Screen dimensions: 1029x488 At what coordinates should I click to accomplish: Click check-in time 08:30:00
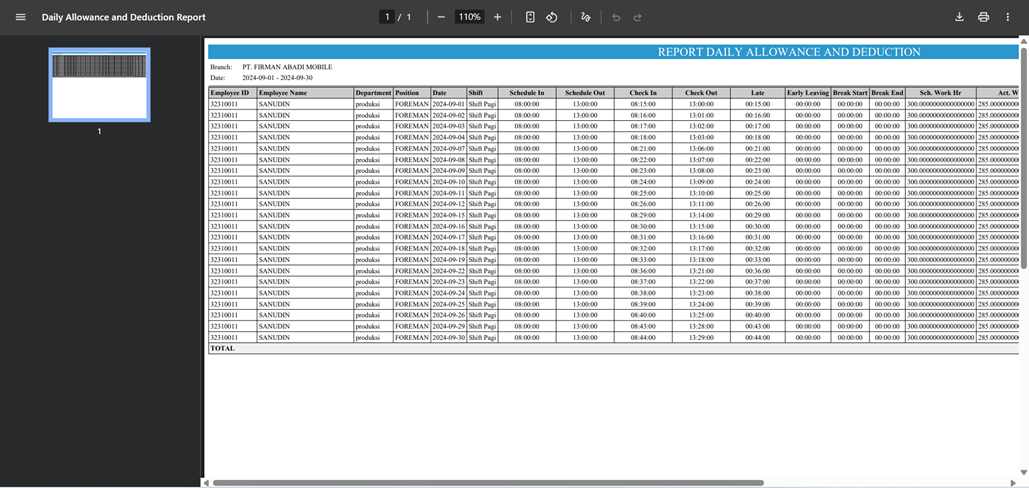point(643,226)
